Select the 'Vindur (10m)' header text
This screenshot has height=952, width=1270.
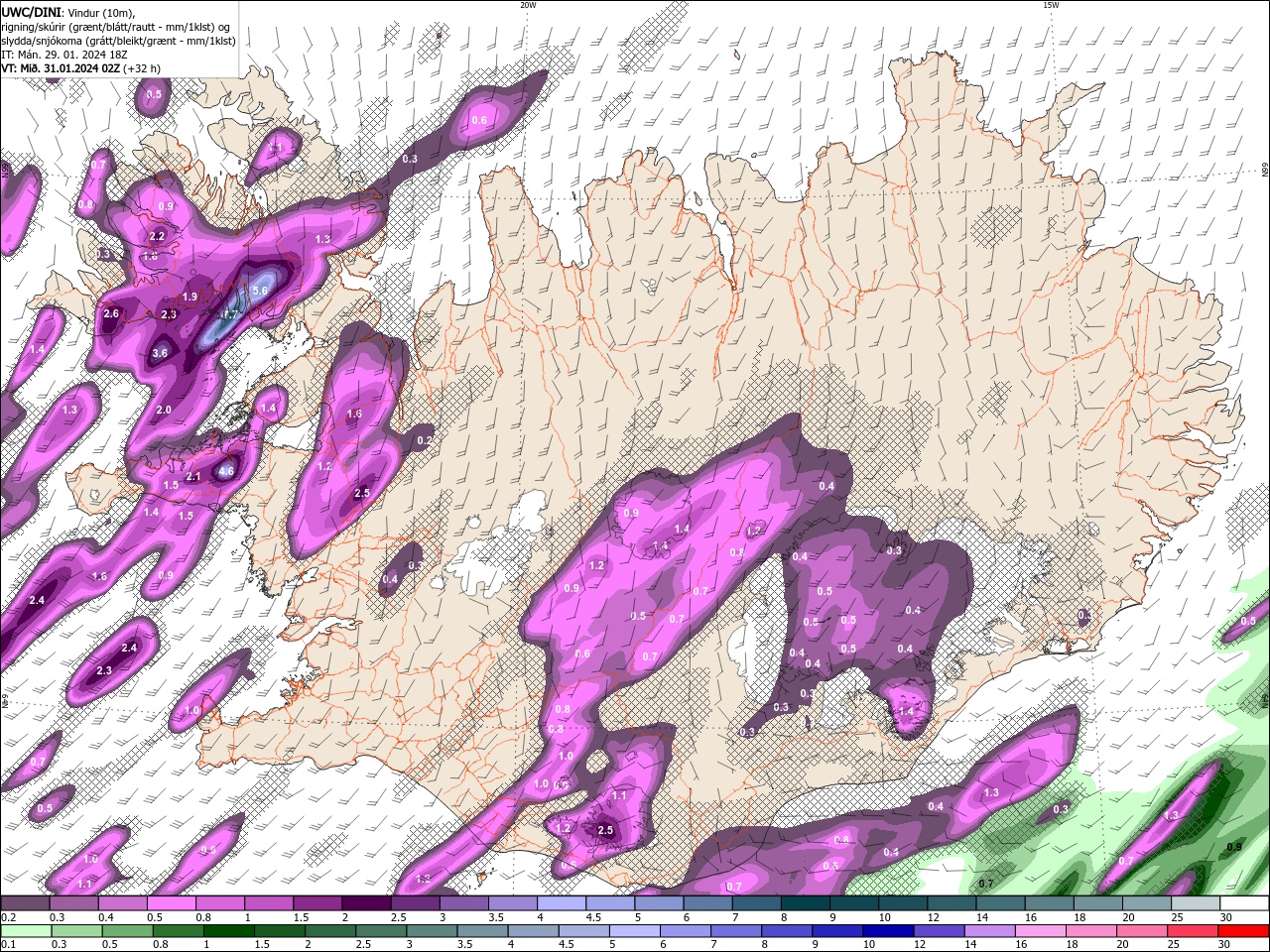coord(102,12)
